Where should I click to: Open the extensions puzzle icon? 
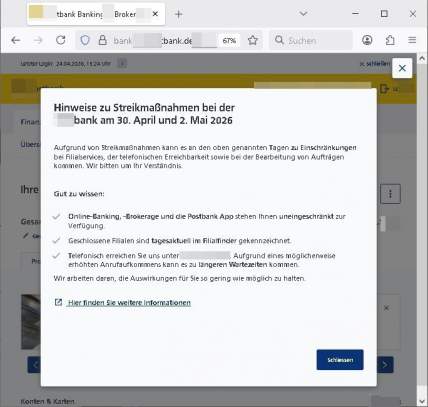coord(390,40)
